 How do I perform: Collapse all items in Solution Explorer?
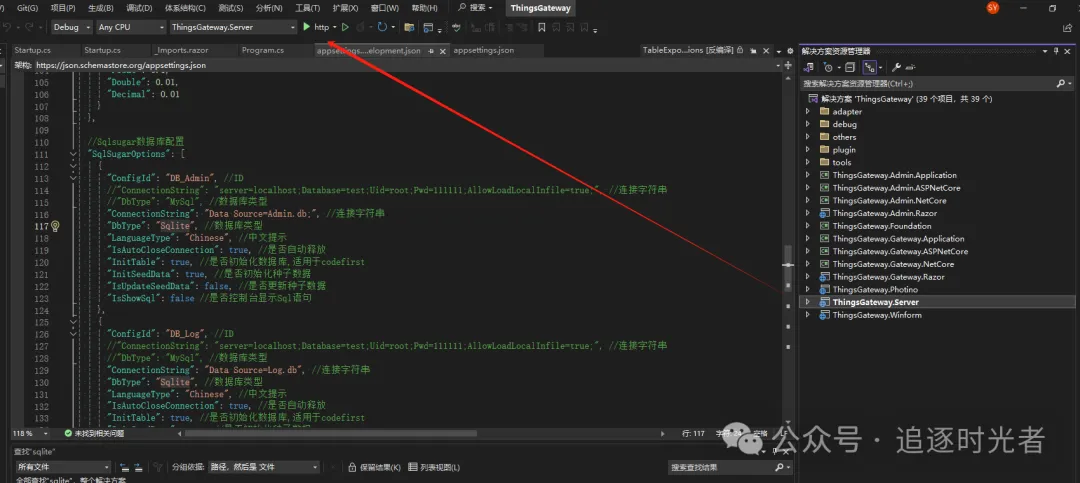[x=850, y=68]
